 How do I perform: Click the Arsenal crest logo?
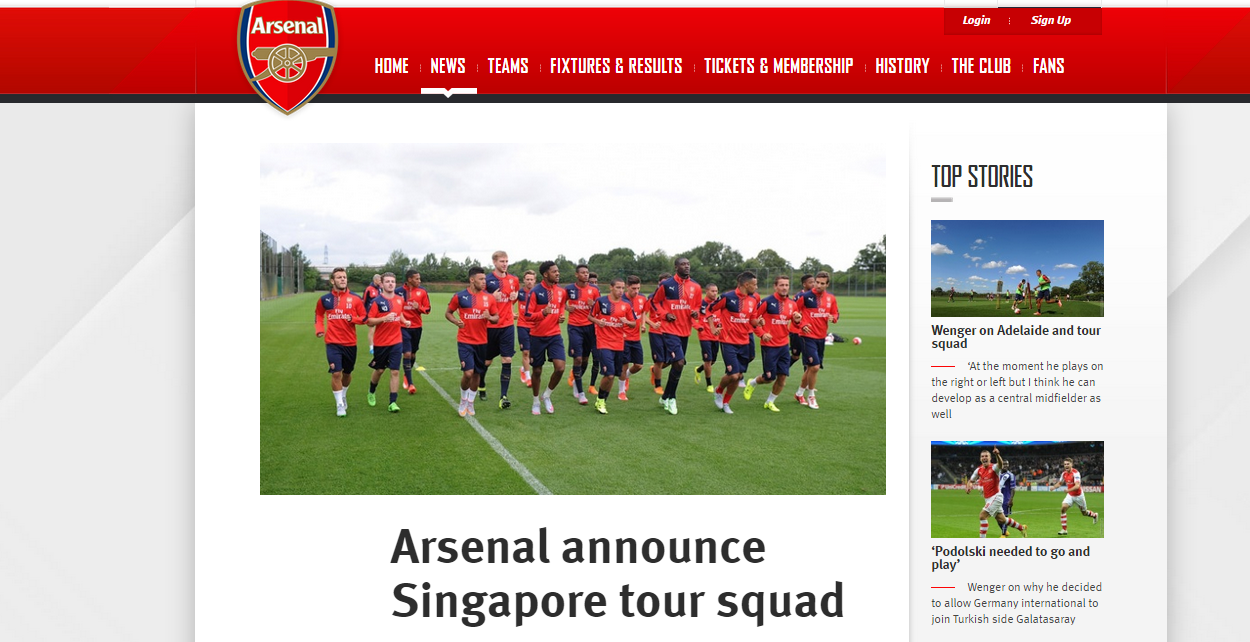(287, 56)
